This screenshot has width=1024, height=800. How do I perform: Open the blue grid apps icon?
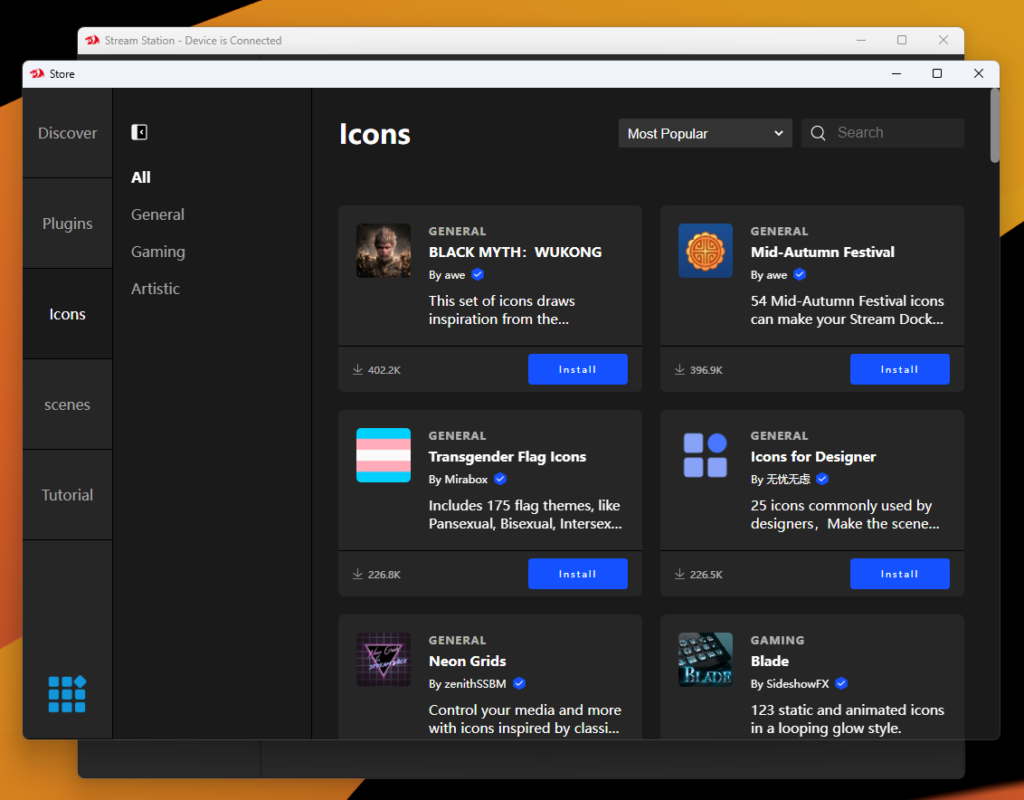pyautogui.click(x=67, y=694)
